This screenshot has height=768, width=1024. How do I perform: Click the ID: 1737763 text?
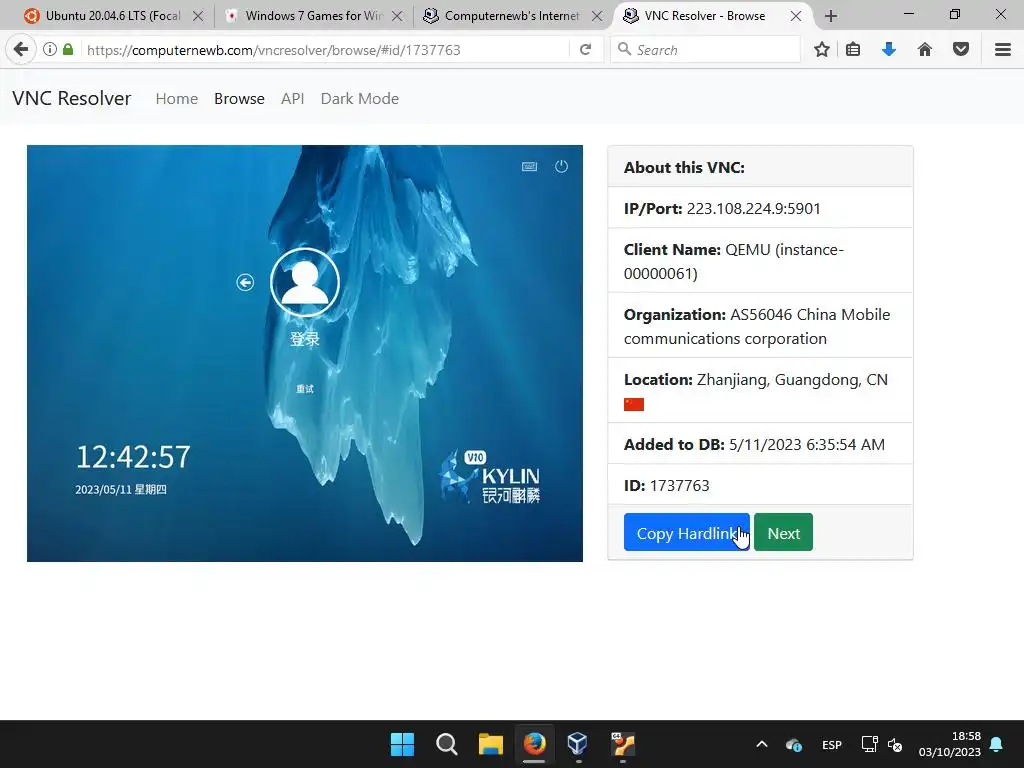666,485
